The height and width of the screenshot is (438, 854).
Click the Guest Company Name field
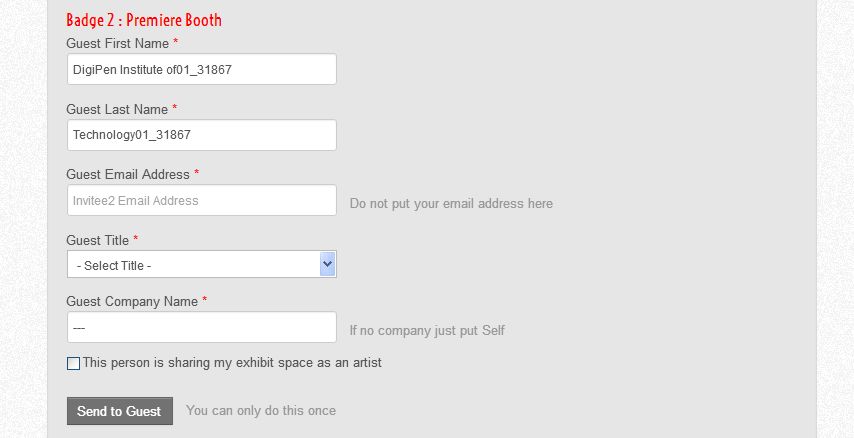click(x=201, y=327)
